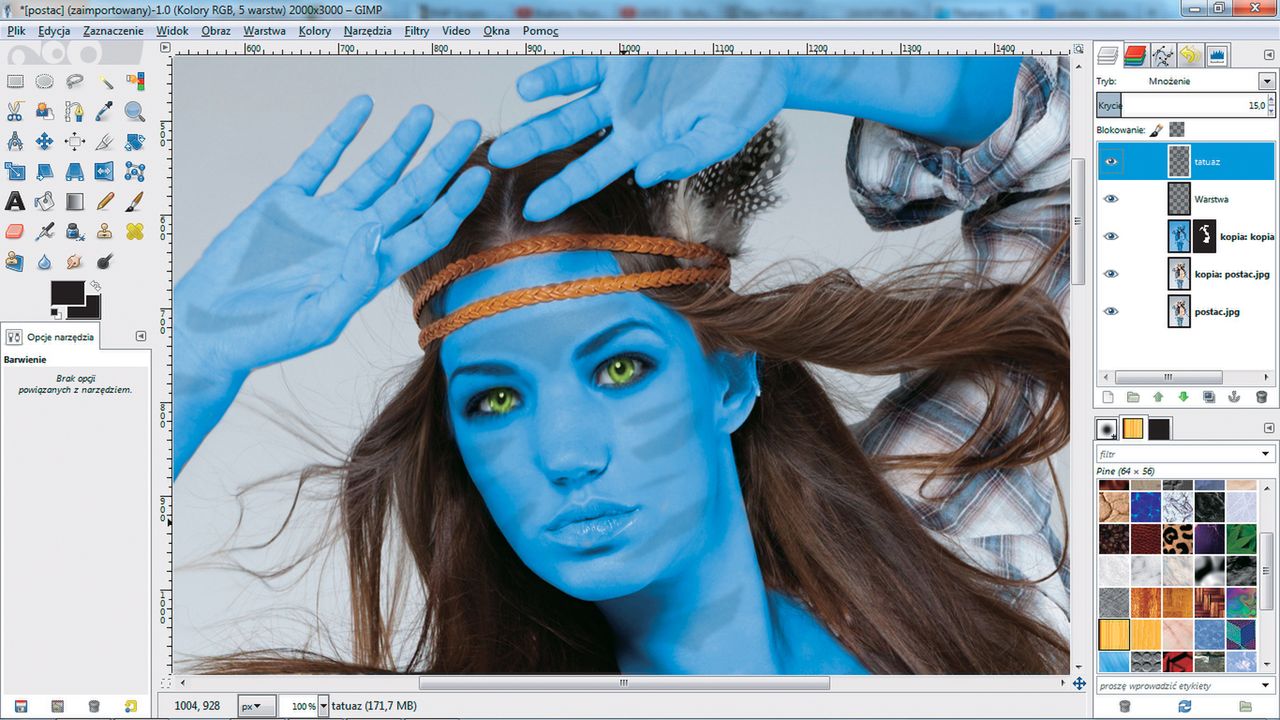Select the Blur/Sharpen droplet tool
The height and width of the screenshot is (720, 1280).
coord(45,261)
